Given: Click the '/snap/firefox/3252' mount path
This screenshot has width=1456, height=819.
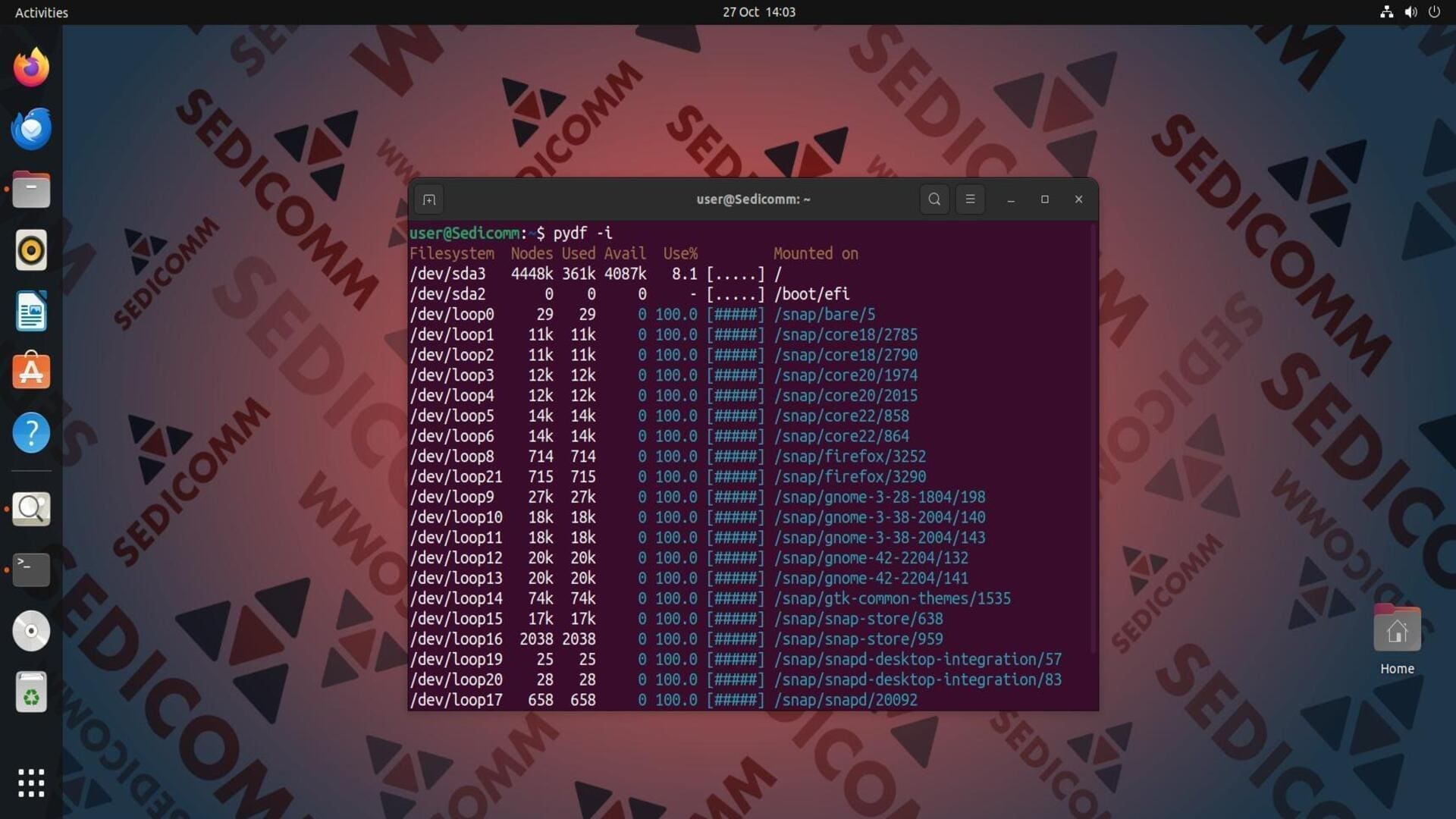Looking at the screenshot, I should click(x=850, y=457).
